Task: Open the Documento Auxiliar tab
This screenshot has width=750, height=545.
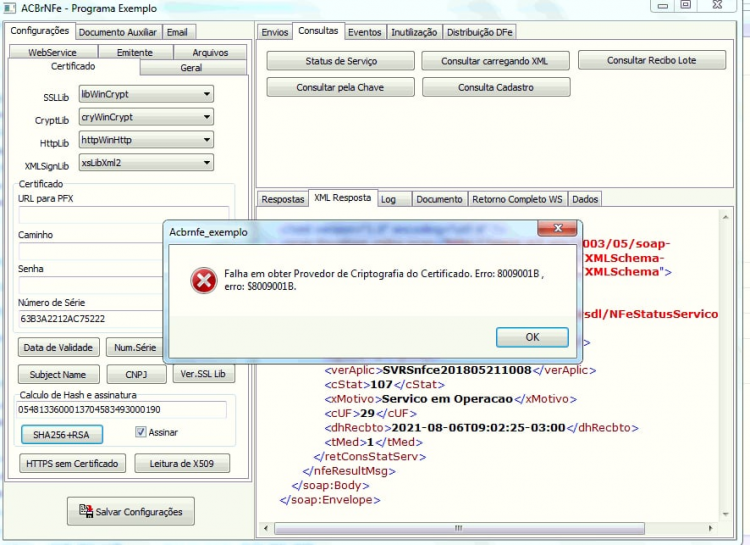Action: (118, 32)
